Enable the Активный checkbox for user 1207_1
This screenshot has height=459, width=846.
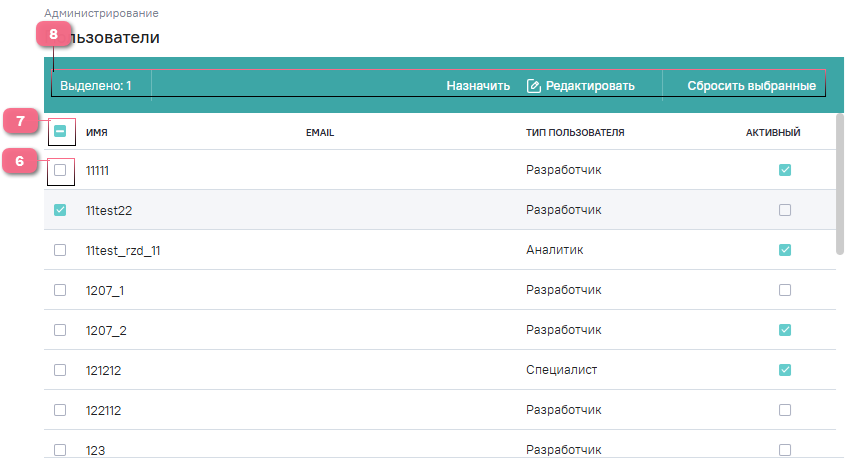click(785, 290)
